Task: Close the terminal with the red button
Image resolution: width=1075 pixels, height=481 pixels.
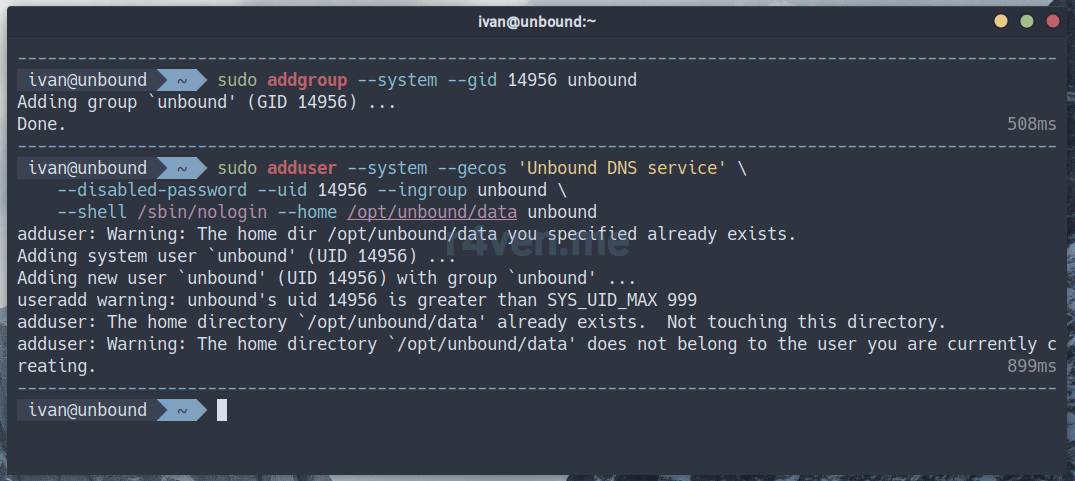Action: click(x=1052, y=21)
